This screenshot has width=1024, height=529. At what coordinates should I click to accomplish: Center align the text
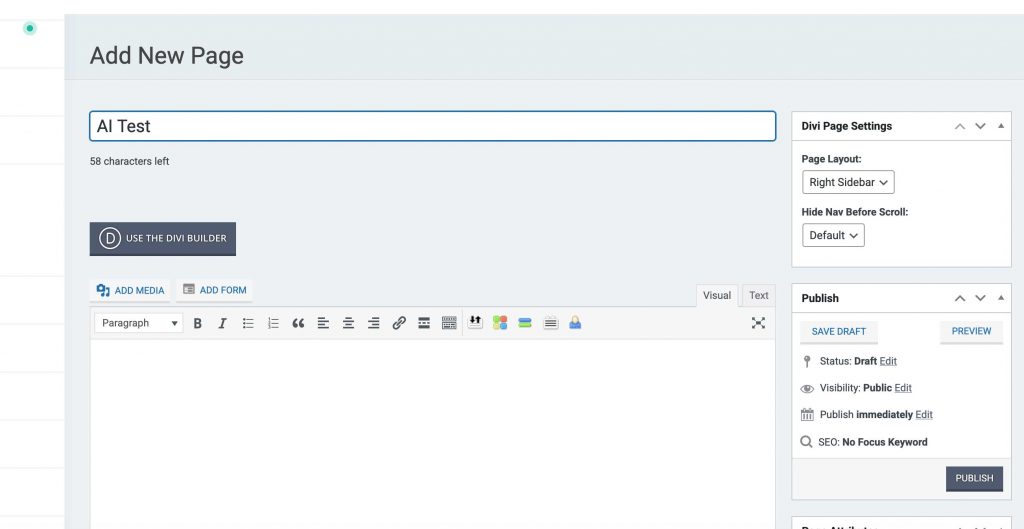coord(348,323)
